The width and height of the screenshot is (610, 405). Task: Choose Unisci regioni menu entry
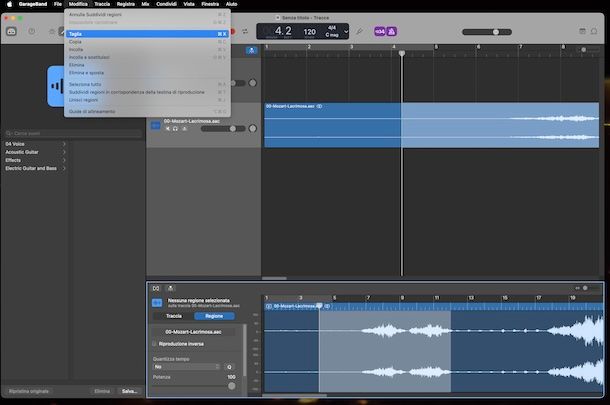coord(147,100)
